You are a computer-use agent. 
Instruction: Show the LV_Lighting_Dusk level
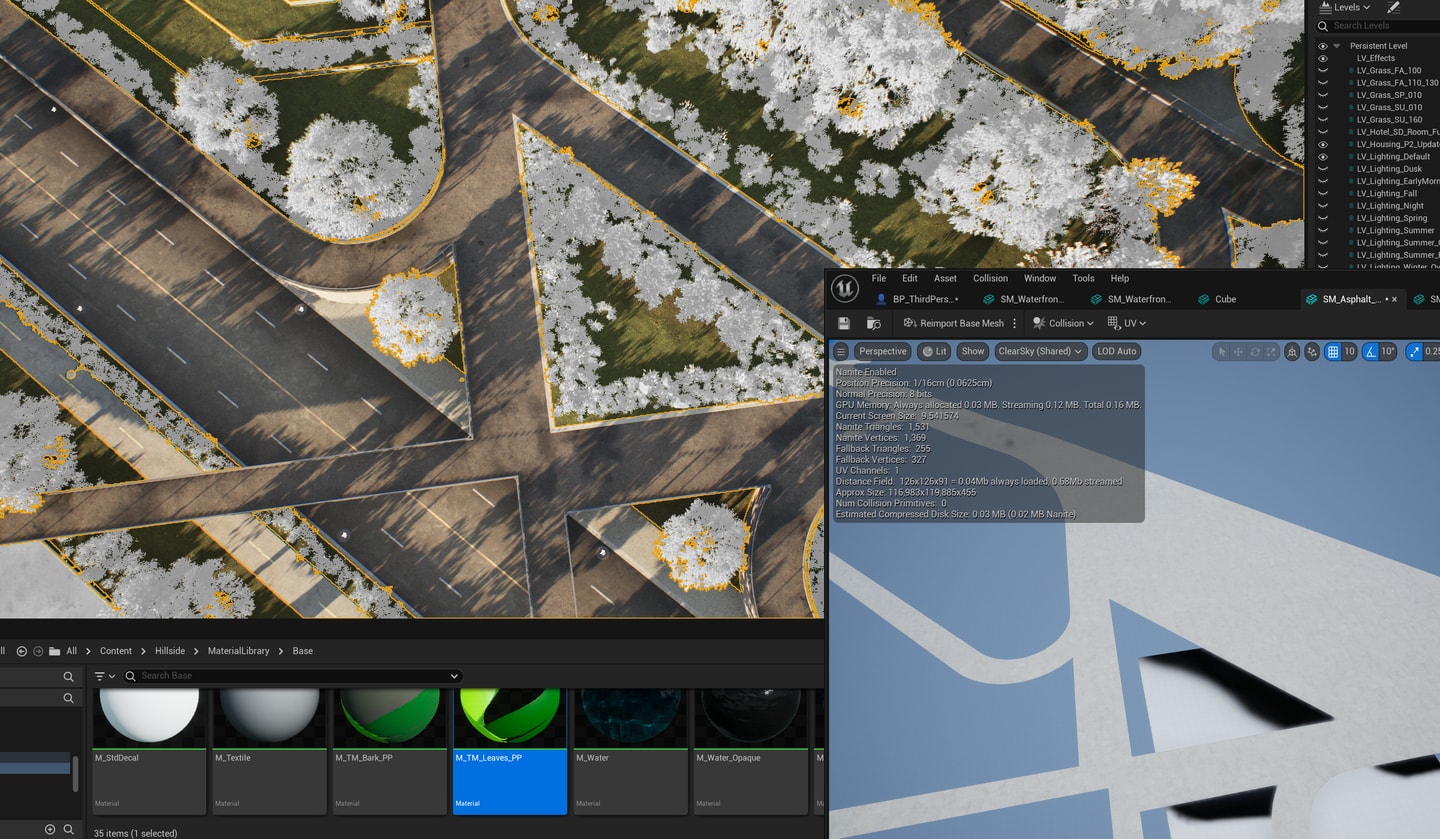[x=1323, y=169]
